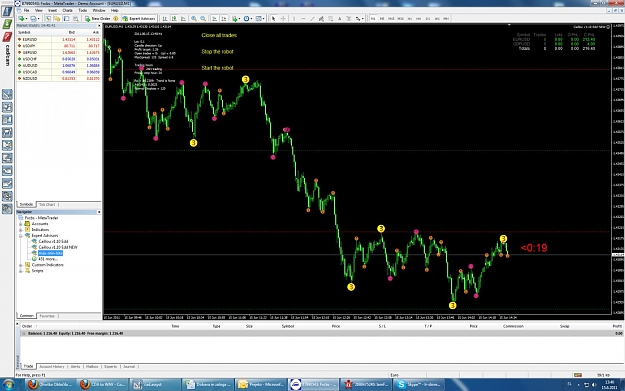The width and height of the screenshot is (625, 391).
Task: Click 'Stop the robot' label on chart
Action: pyautogui.click(x=217, y=51)
